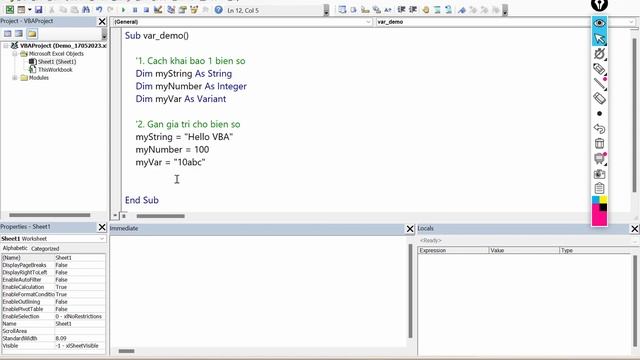Screen dimensions: 640x360
Task: Close the Locals window
Action: pyautogui.click(x=635, y=229)
